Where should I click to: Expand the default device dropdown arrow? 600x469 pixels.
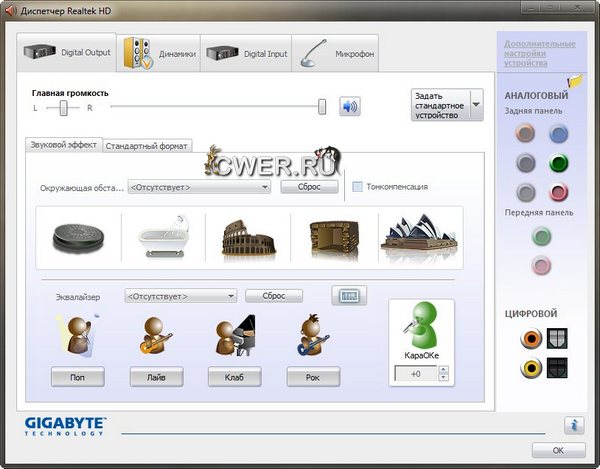(x=476, y=105)
